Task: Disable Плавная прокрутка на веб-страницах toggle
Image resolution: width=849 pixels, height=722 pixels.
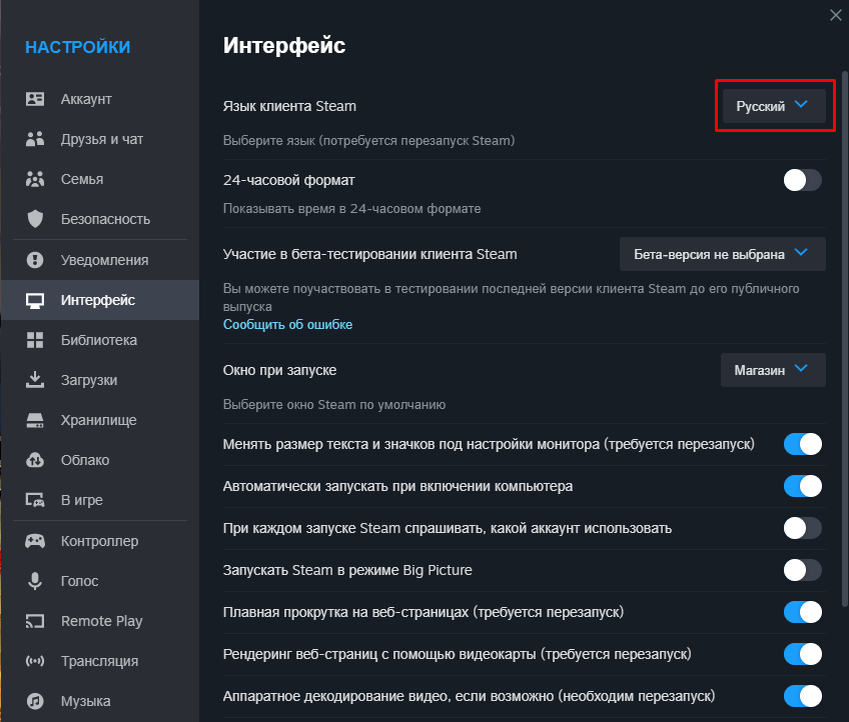Action: coord(802,612)
